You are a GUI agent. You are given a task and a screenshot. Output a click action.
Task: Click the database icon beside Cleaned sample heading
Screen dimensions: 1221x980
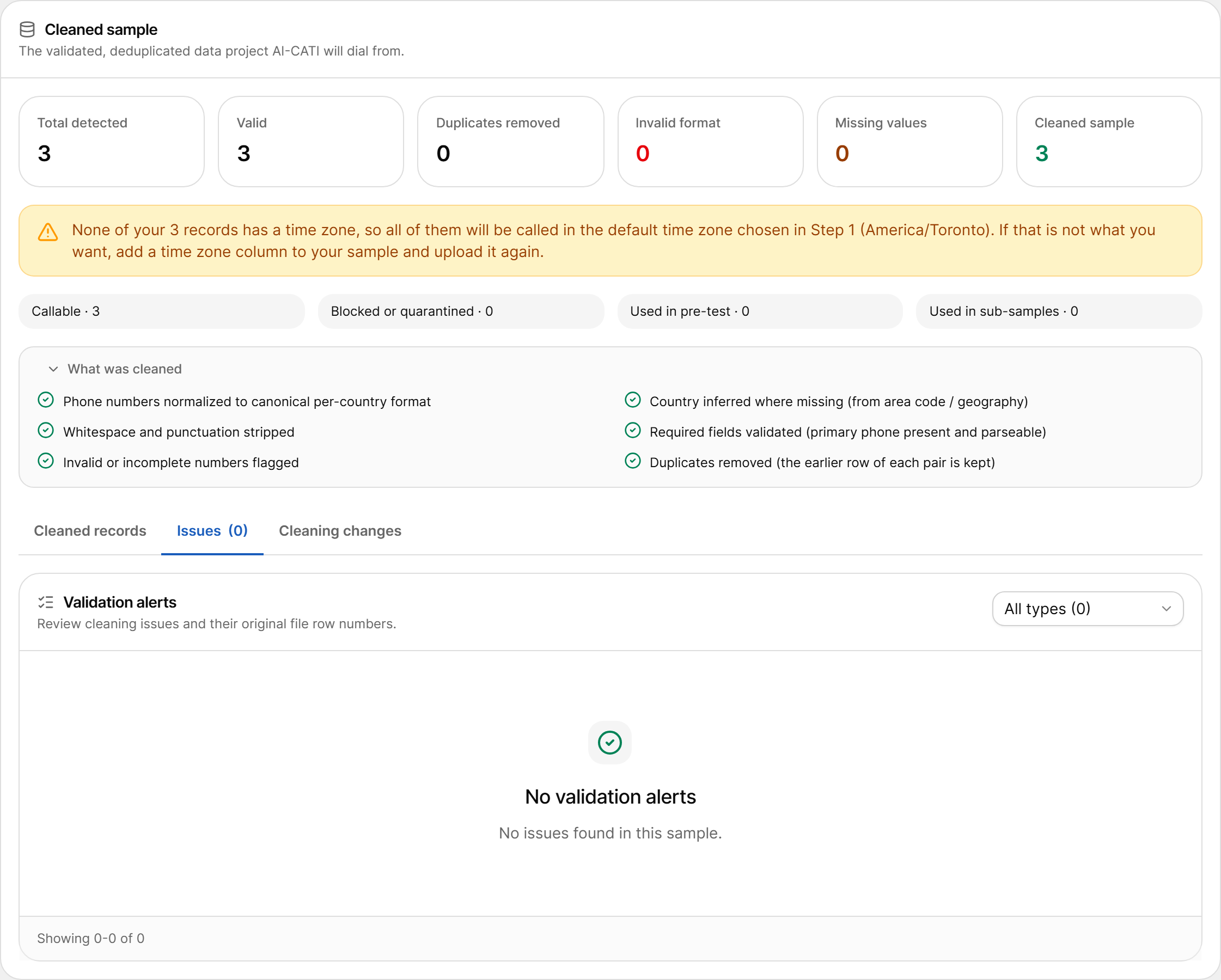(27, 29)
